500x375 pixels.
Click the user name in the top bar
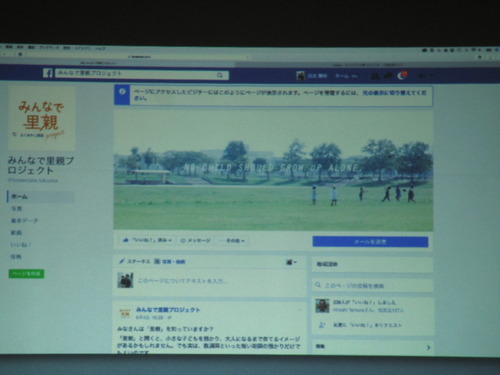click(x=317, y=76)
